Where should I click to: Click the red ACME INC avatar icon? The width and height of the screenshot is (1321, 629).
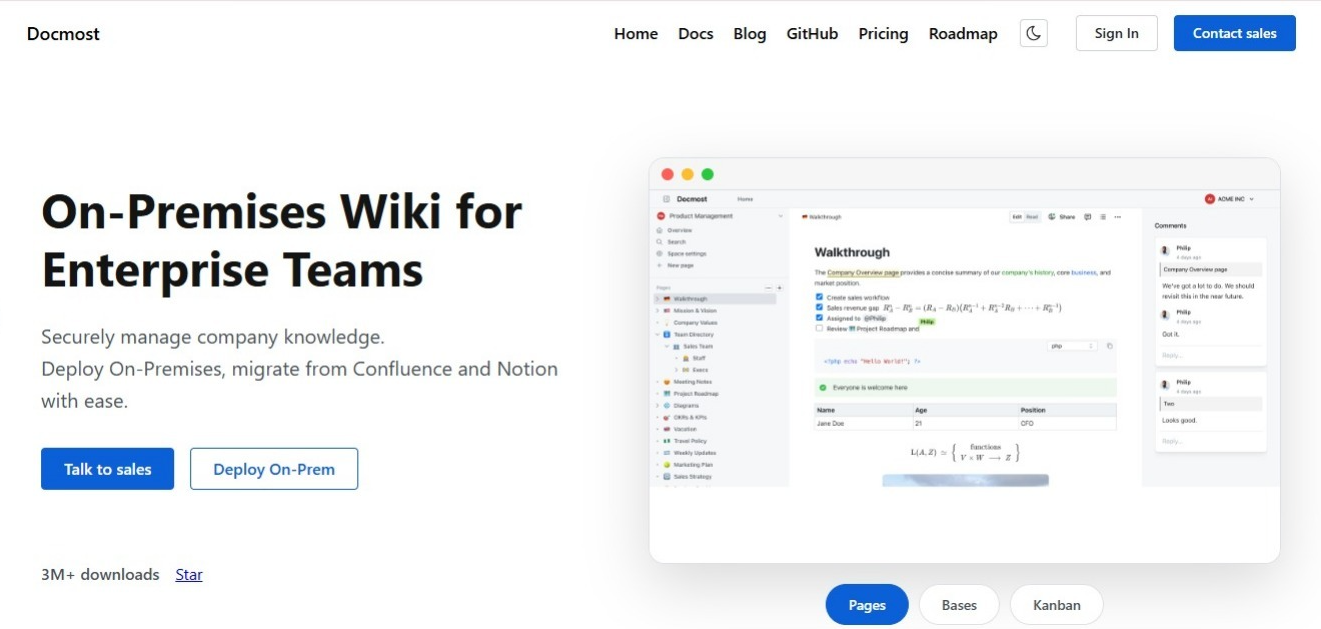click(x=1210, y=199)
